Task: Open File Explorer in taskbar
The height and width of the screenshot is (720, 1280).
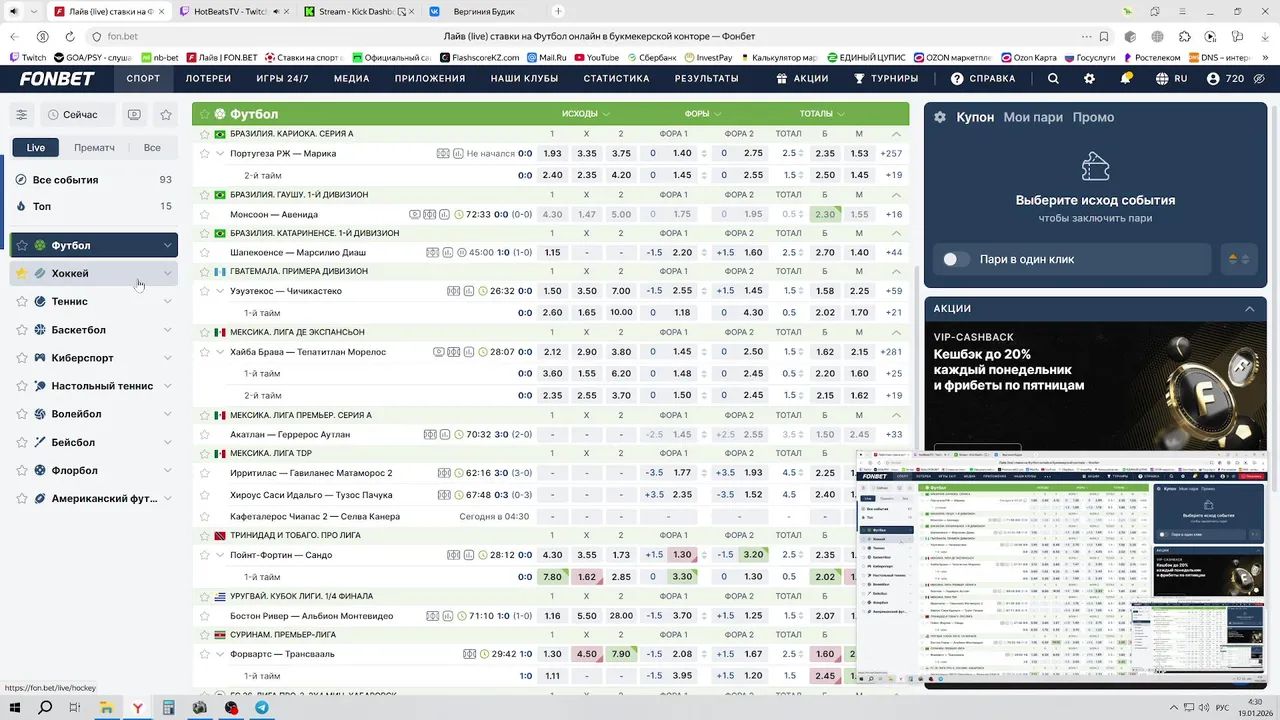Action: [106, 707]
